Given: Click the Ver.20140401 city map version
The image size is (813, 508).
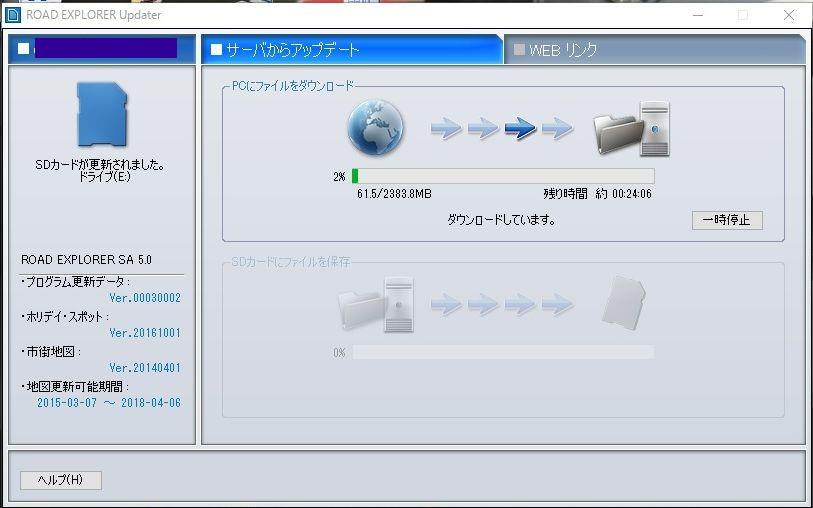Looking at the screenshot, I should pyautogui.click(x=145, y=368).
